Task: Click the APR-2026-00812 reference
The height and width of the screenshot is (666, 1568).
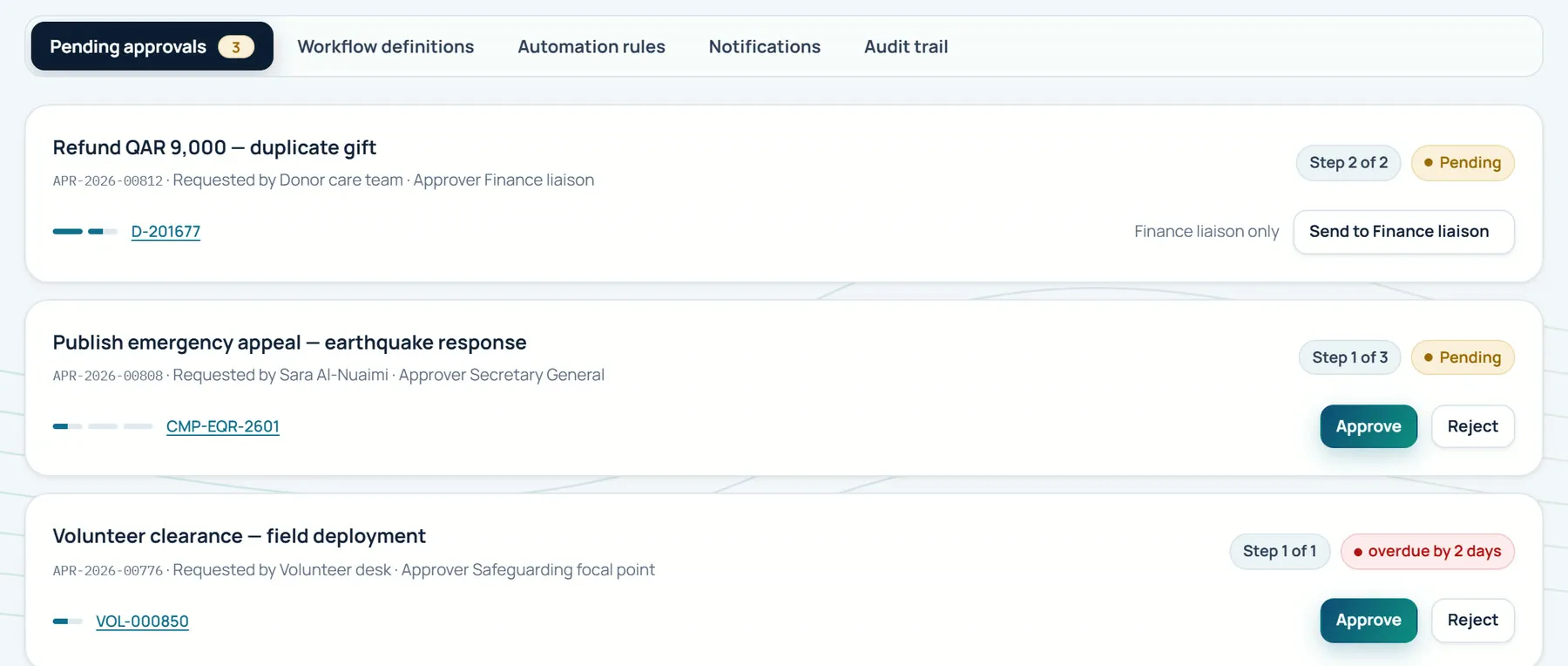Action: point(108,180)
